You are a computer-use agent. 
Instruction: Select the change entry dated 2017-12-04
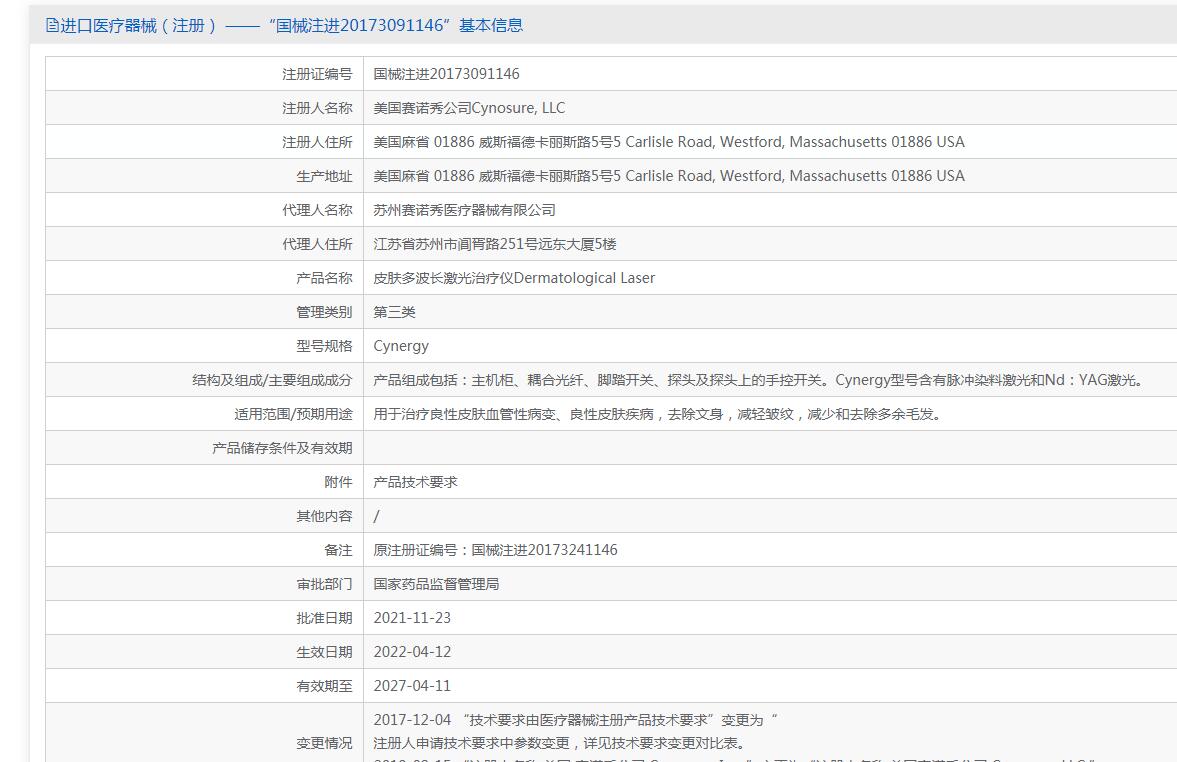pos(576,720)
